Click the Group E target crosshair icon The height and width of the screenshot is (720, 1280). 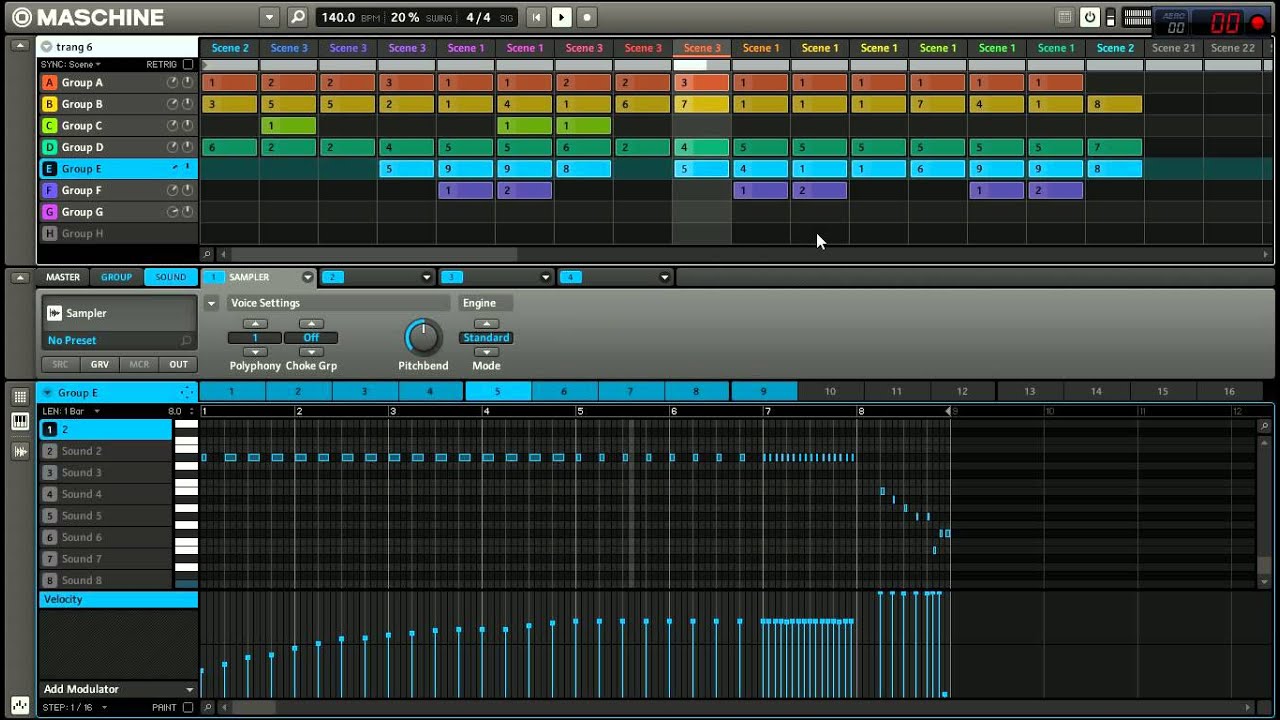tap(186, 393)
